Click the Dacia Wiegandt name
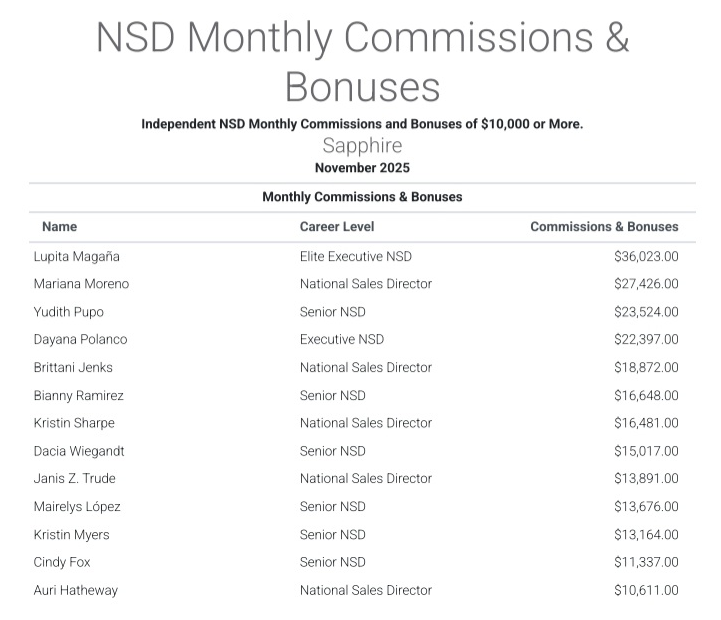721x620 pixels. pyautogui.click(x=80, y=451)
